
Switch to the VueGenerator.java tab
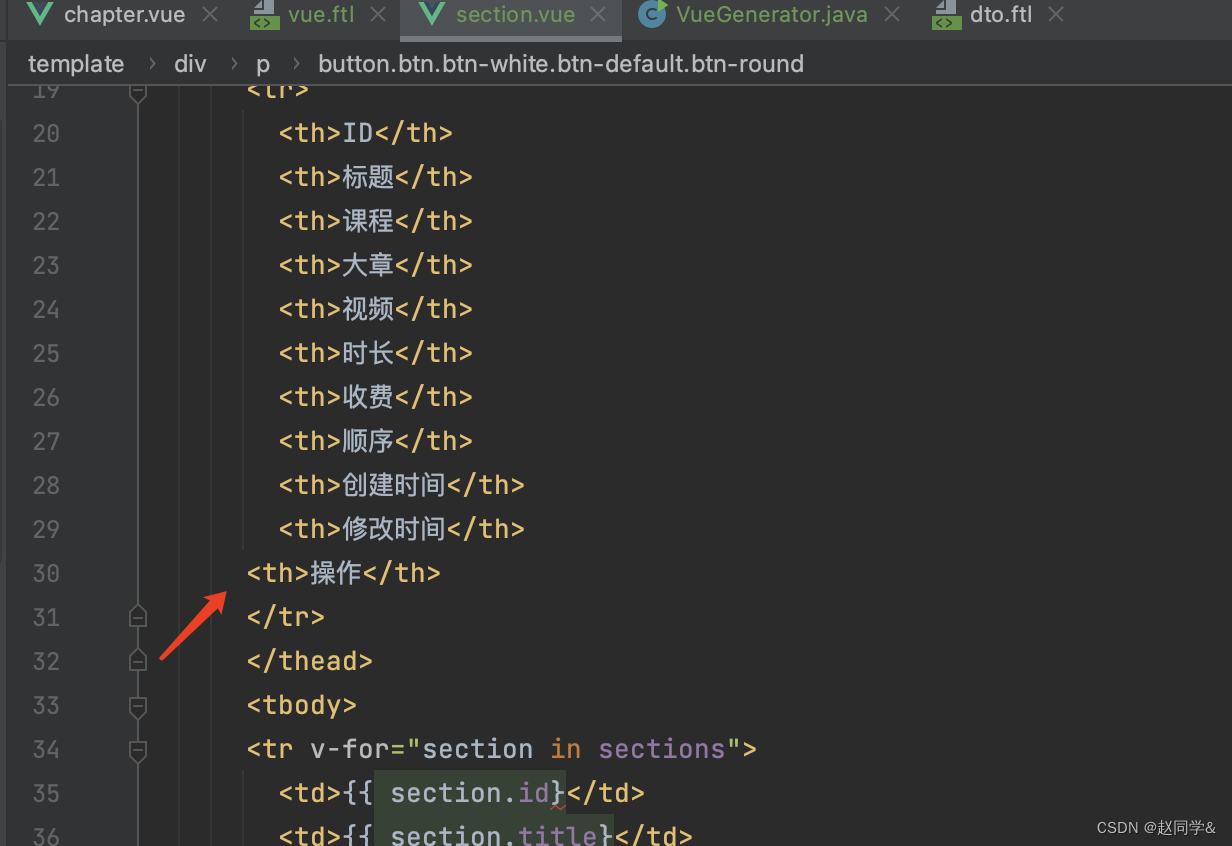click(771, 15)
